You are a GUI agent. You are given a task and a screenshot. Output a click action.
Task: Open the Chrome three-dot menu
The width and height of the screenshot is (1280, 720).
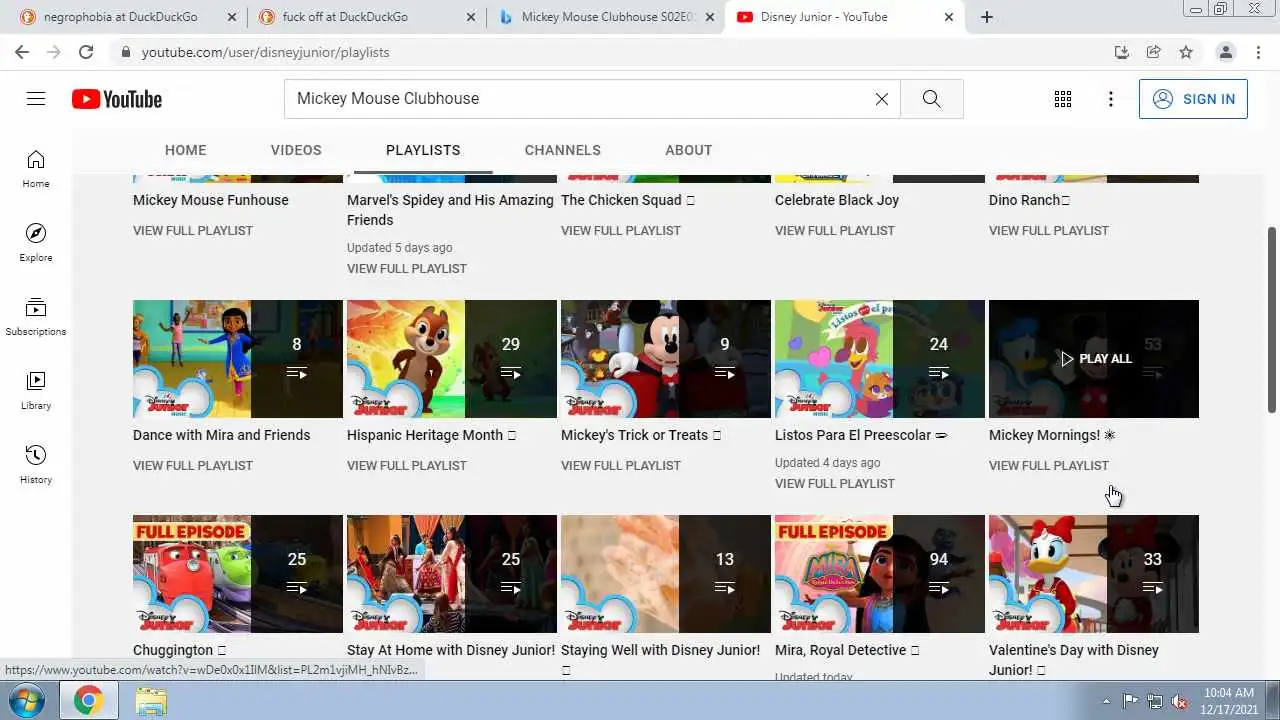[1257, 52]
